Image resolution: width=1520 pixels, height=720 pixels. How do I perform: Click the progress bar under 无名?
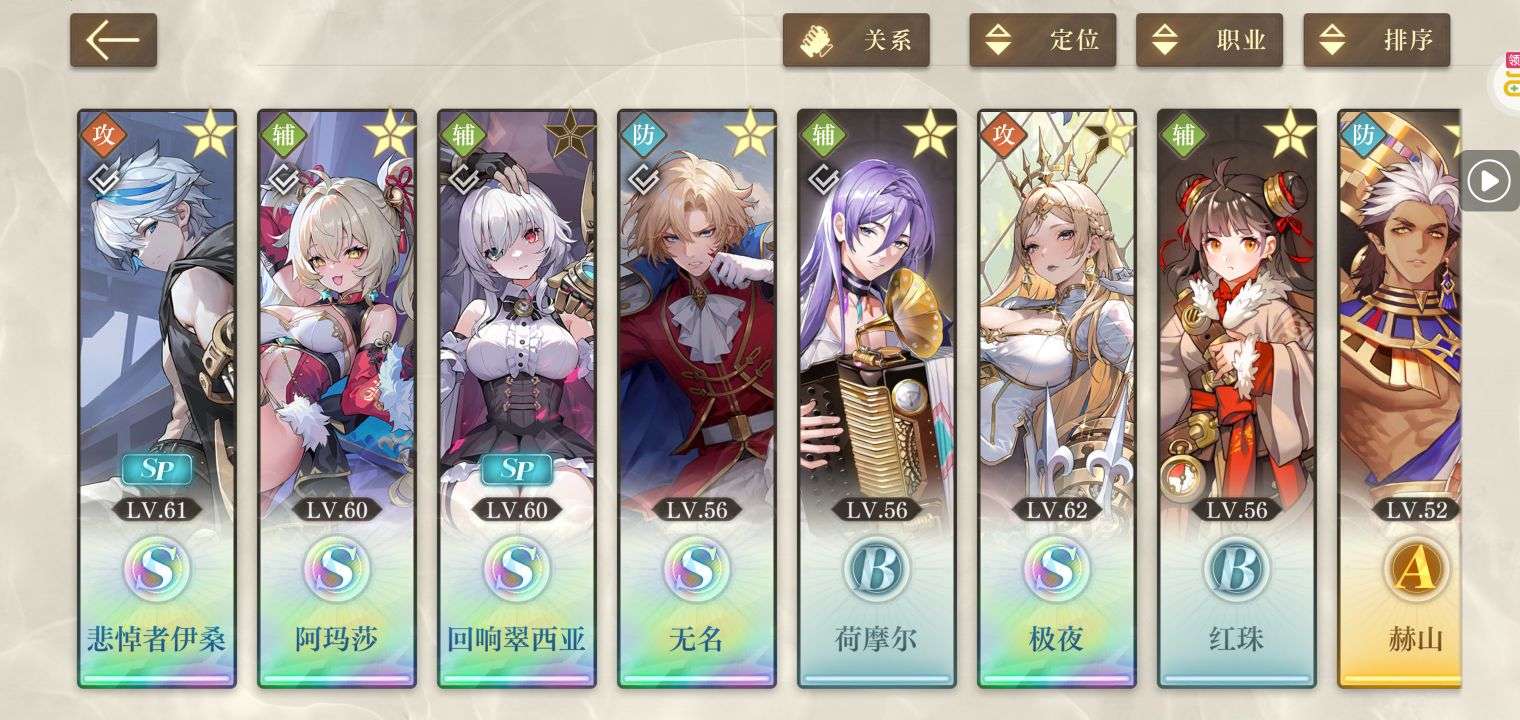pos(697,680)
